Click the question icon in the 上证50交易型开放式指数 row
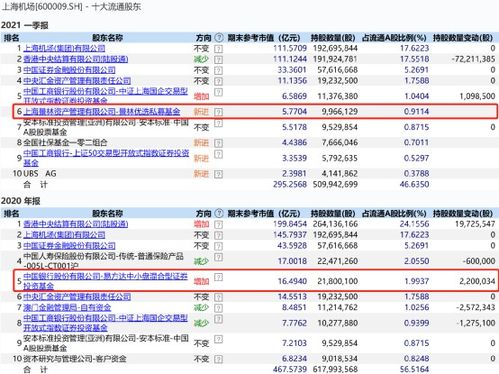 point(218,154)
